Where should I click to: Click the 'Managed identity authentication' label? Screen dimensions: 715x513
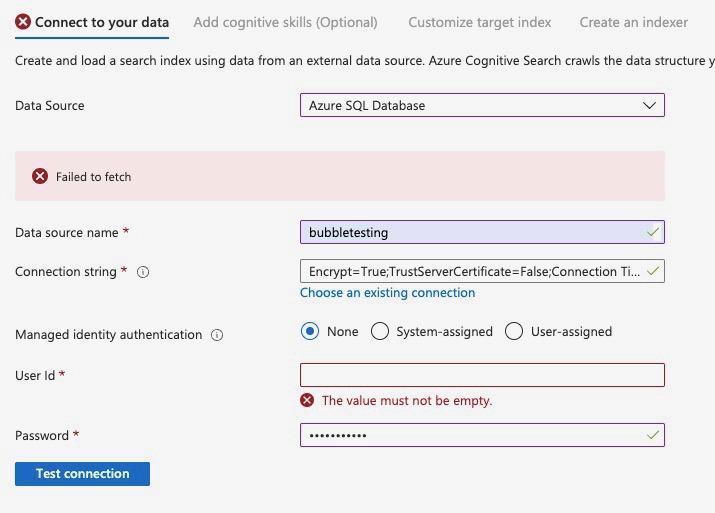pyautogui.click(x=109, y=335)
